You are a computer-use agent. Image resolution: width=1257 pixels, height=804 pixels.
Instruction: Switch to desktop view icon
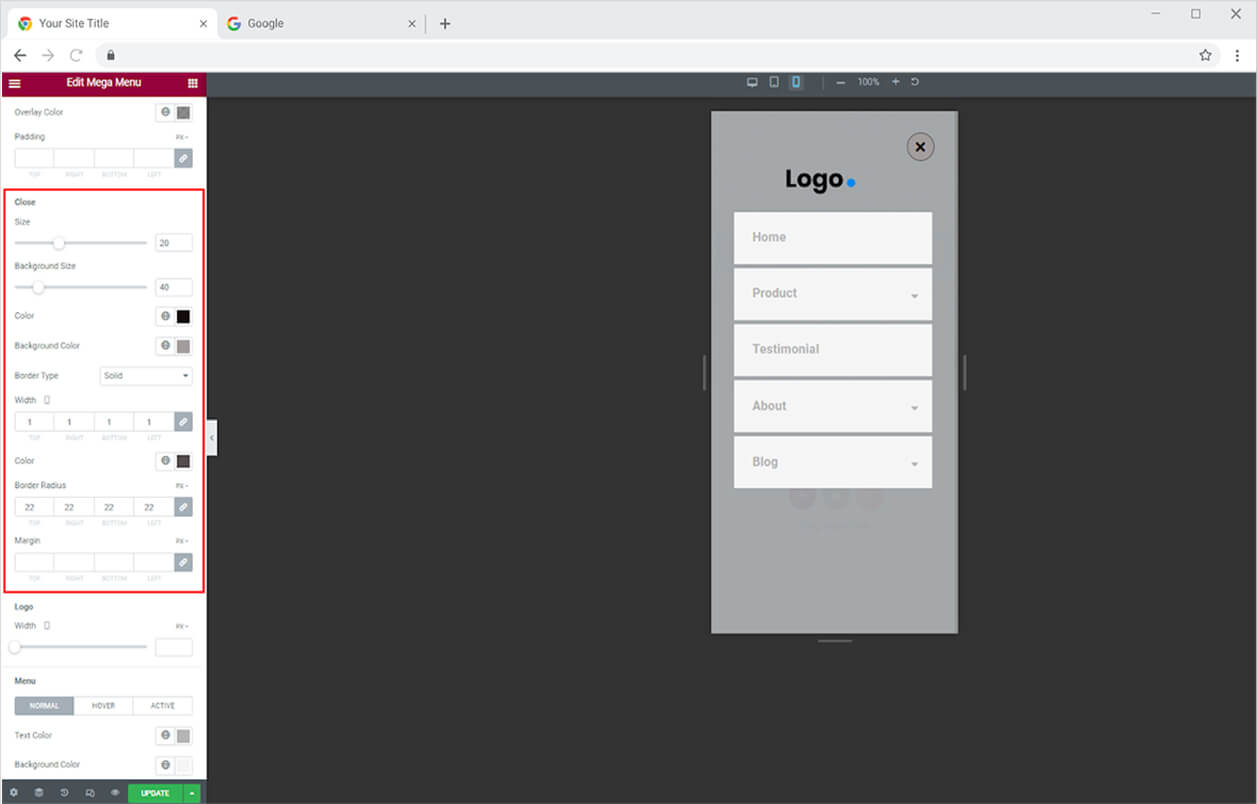[752, 82]
